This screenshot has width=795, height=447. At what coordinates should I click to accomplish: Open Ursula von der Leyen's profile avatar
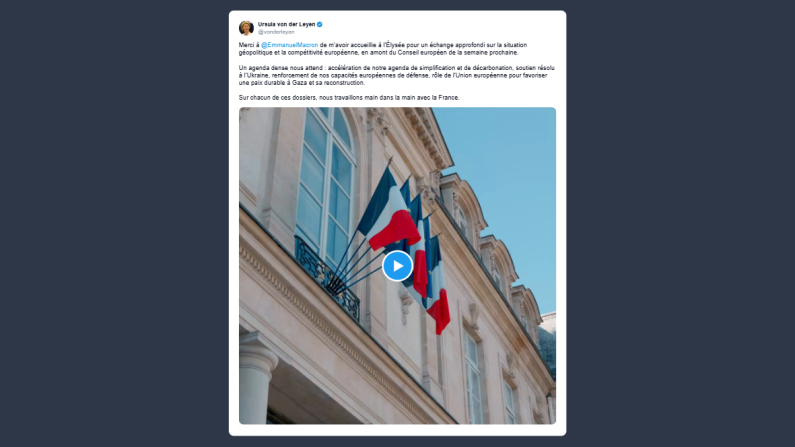246,28
